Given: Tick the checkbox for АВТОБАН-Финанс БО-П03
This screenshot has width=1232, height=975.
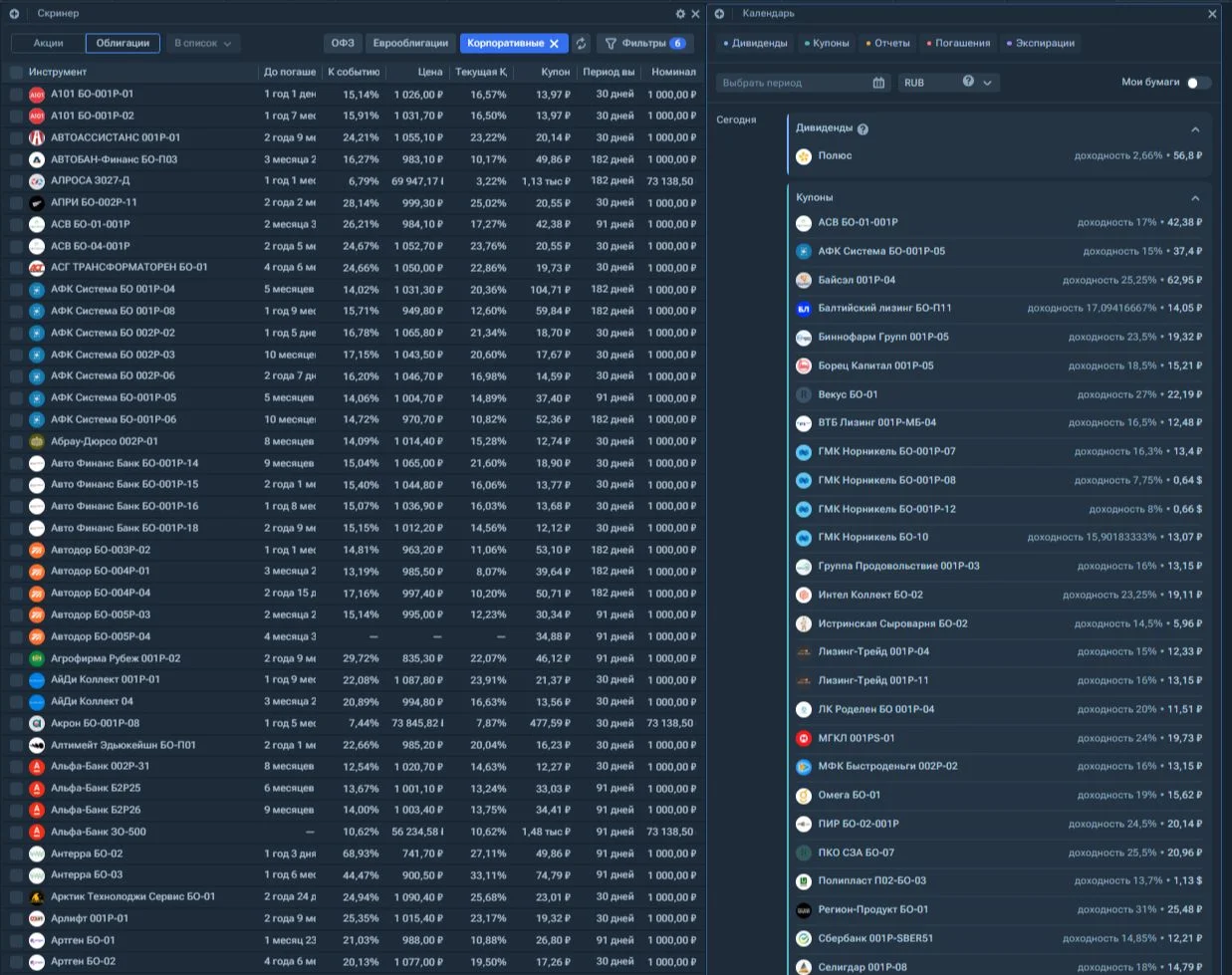Looking at the screenshot, I should click(x=16, y=159).
